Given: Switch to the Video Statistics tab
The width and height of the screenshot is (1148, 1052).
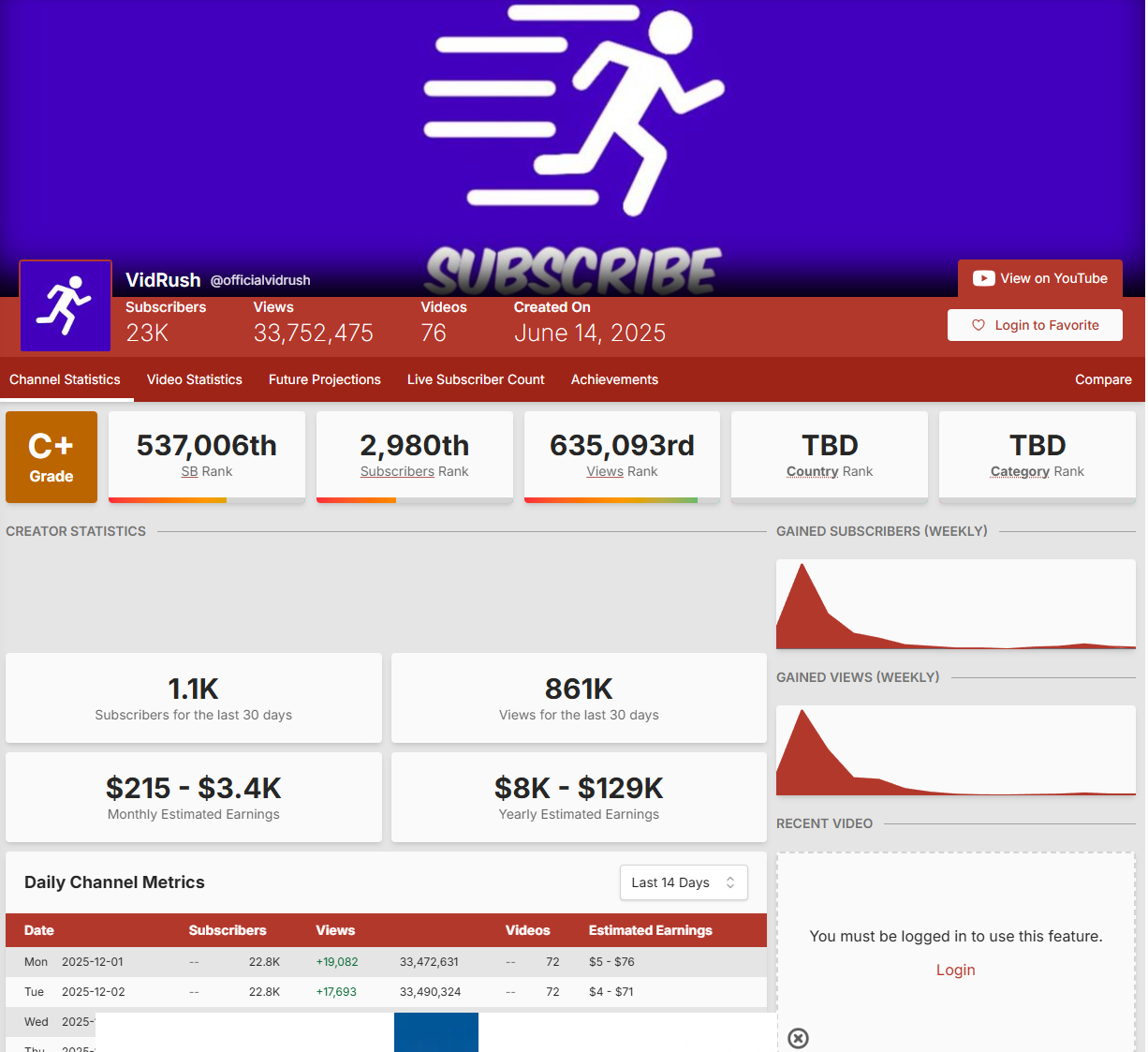Looking at the screenshot, I should [x=195, y=379].
